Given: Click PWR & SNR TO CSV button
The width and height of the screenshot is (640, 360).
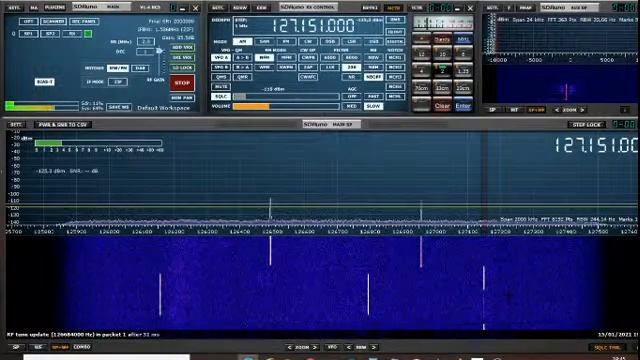Looking at the screenshot, I should tap(63, 125).
